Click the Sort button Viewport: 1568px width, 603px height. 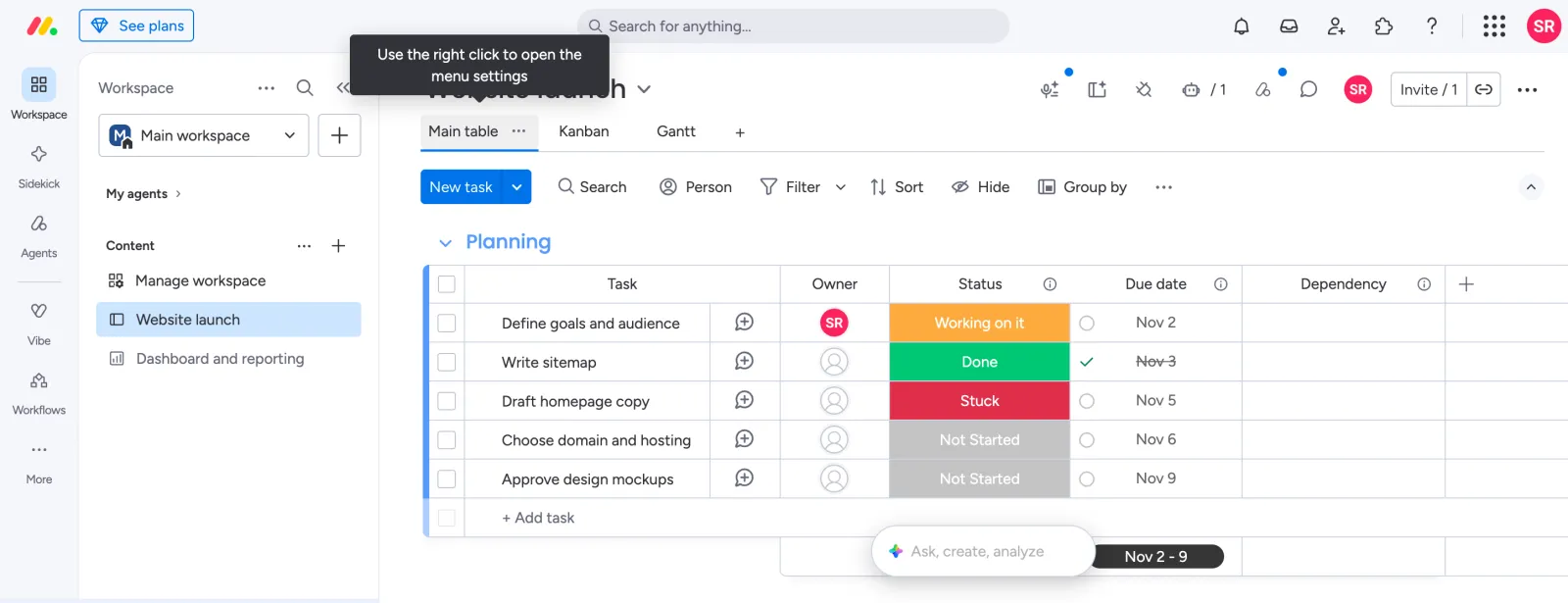pyautogui.click(x=897, y=187)
